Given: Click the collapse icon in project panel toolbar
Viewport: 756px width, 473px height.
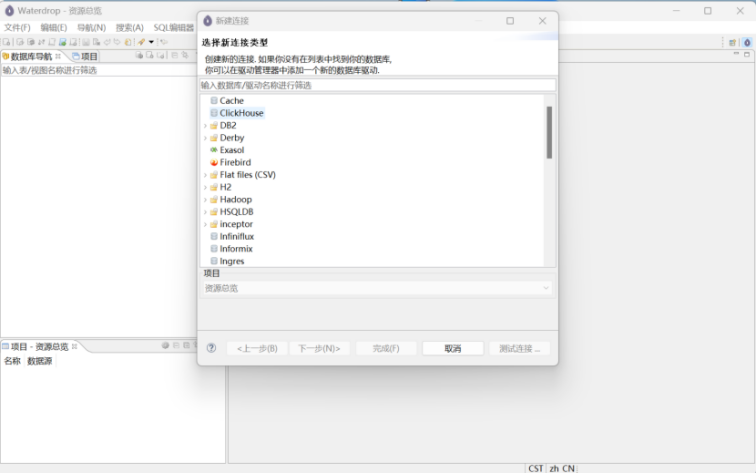Looking at the screenshot, I should [176, 345].
